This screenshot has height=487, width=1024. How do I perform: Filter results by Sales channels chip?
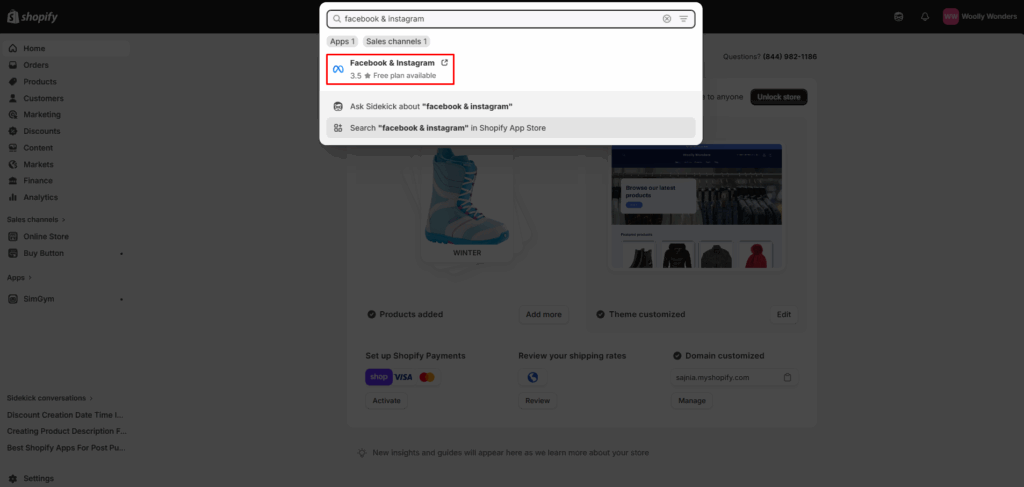[x=396, y=41]
